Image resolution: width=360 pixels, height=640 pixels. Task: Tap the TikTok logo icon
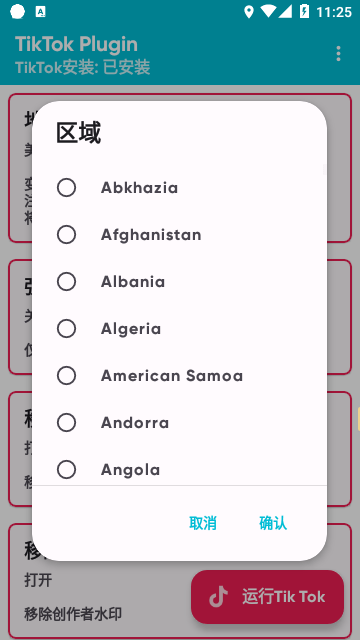[218, 597]
